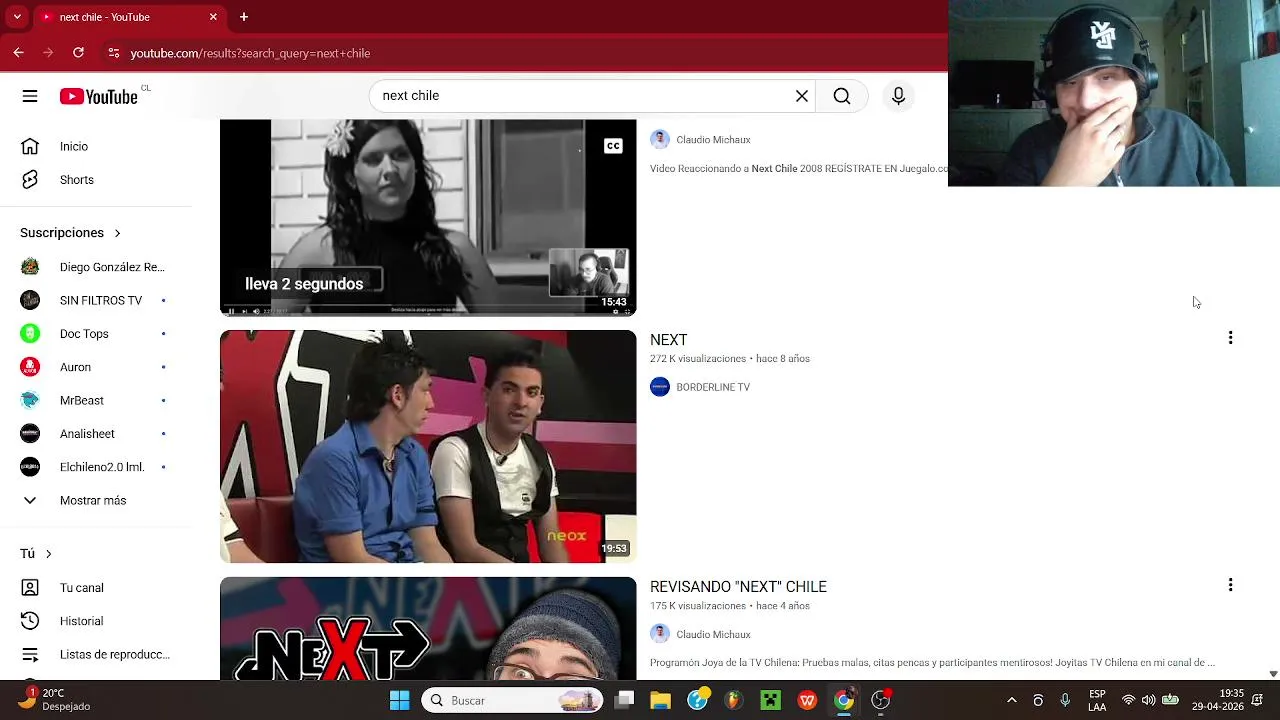The image size is (1280, 720).
Task: Show hidden system tray icons
Action: click(x=1011, y=700)
